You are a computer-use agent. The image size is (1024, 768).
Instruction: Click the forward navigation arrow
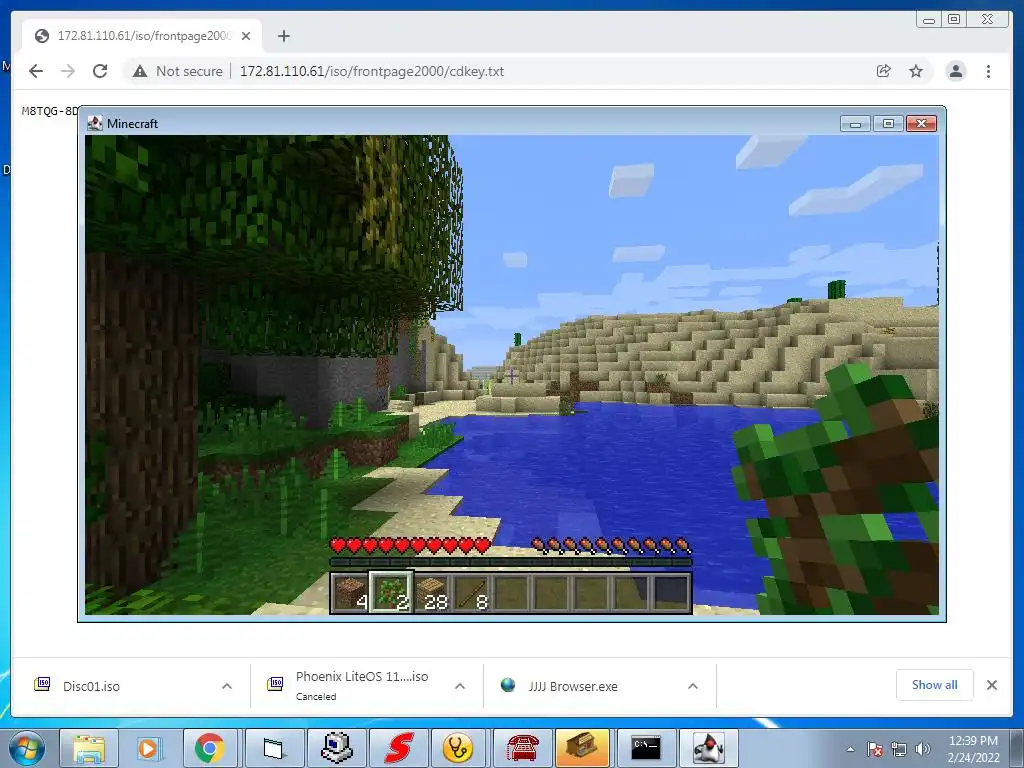pos(68,71)
